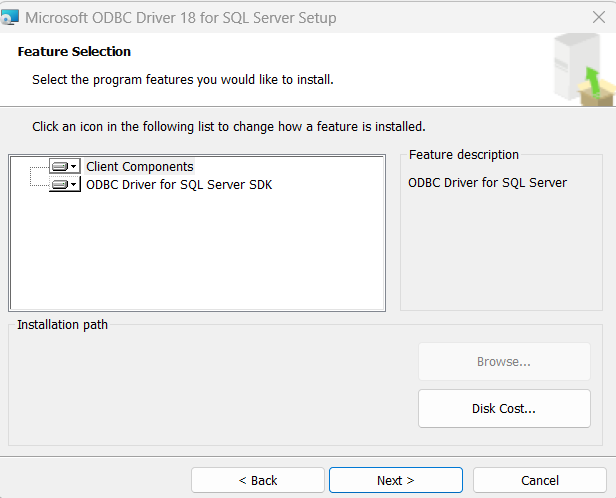
Task: Click the ODBC Driver SDK drive icon
Action: pos(60,185)
